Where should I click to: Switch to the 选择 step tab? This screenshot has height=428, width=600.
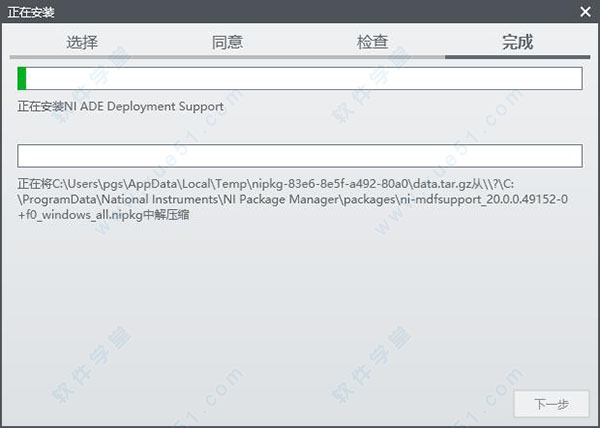[82, 42]
